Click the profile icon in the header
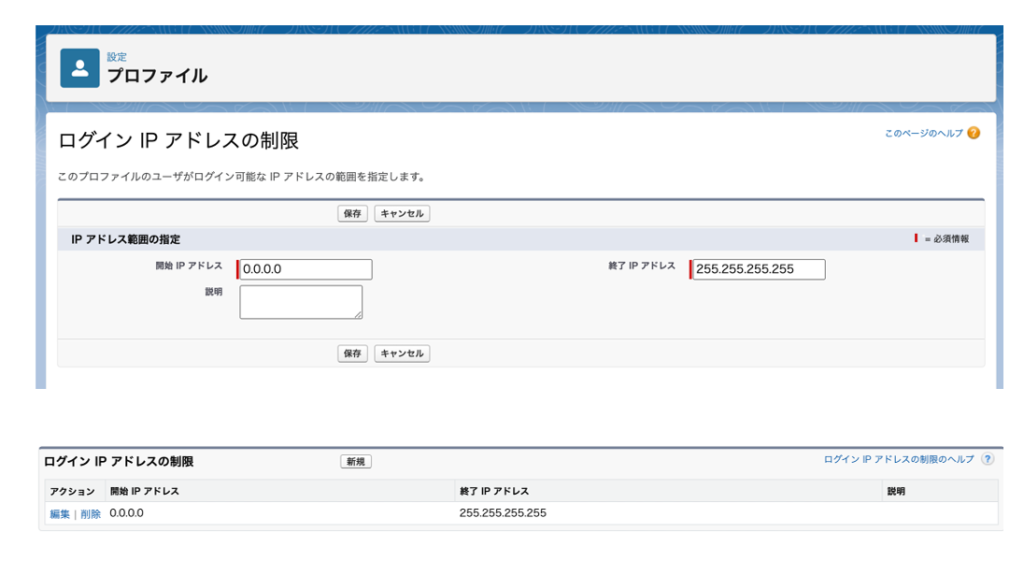Viewport: 1024px width, 561px height. 80,68
